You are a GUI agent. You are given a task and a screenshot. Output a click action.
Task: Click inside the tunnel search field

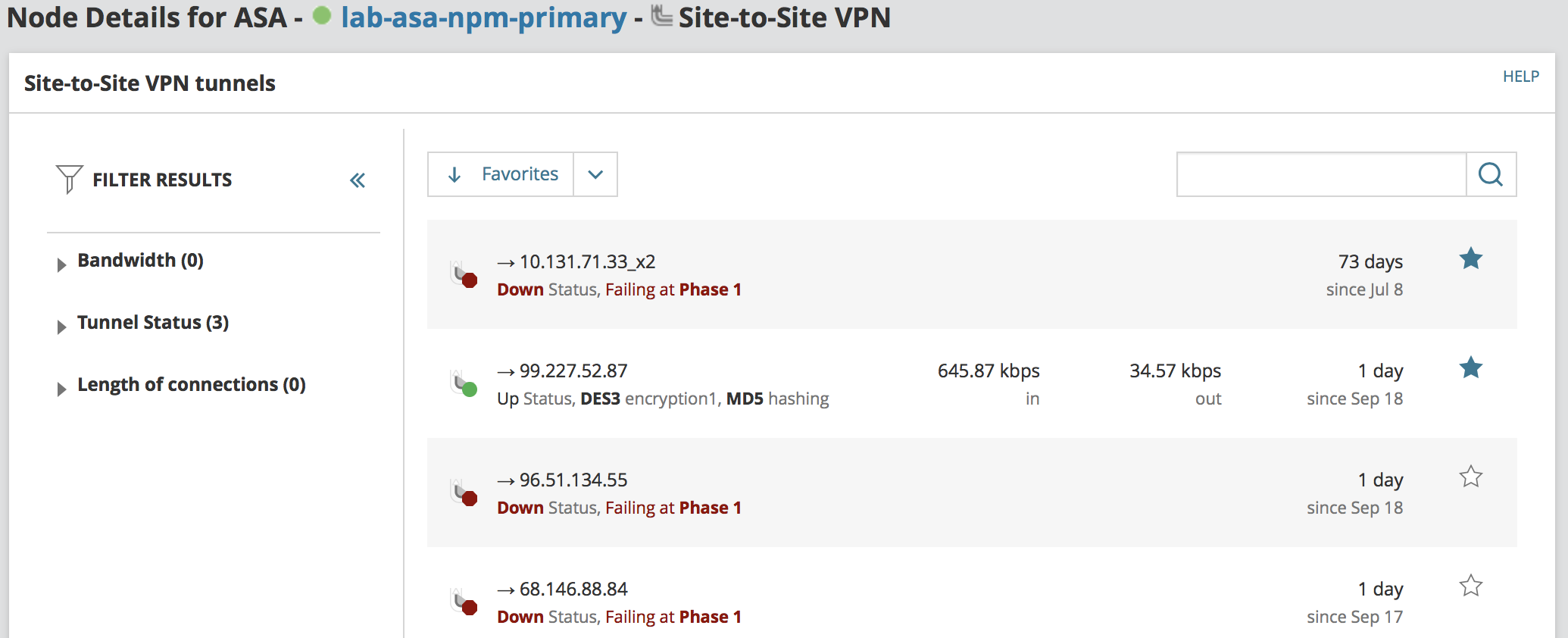coord(1322,174)
